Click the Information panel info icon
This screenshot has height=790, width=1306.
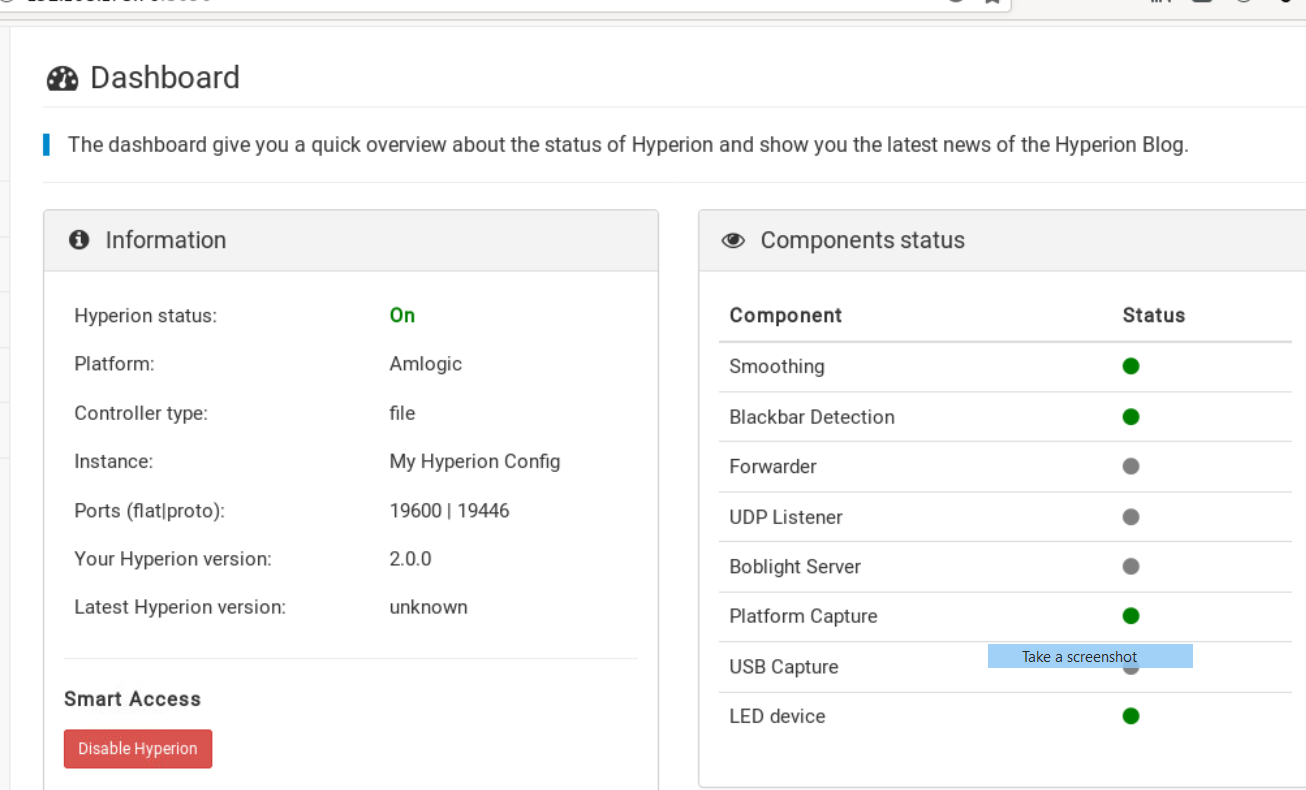point(79,240)
